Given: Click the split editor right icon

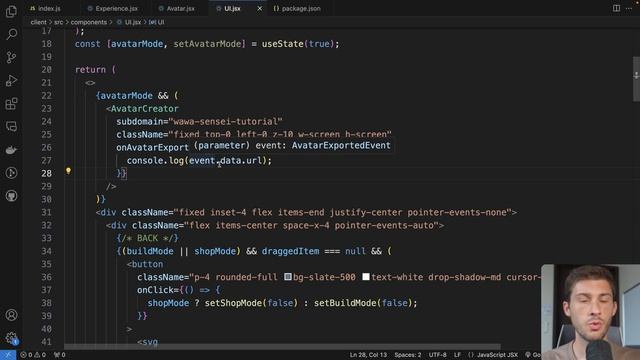Looking at the screenshot, I should pos(616,8).
